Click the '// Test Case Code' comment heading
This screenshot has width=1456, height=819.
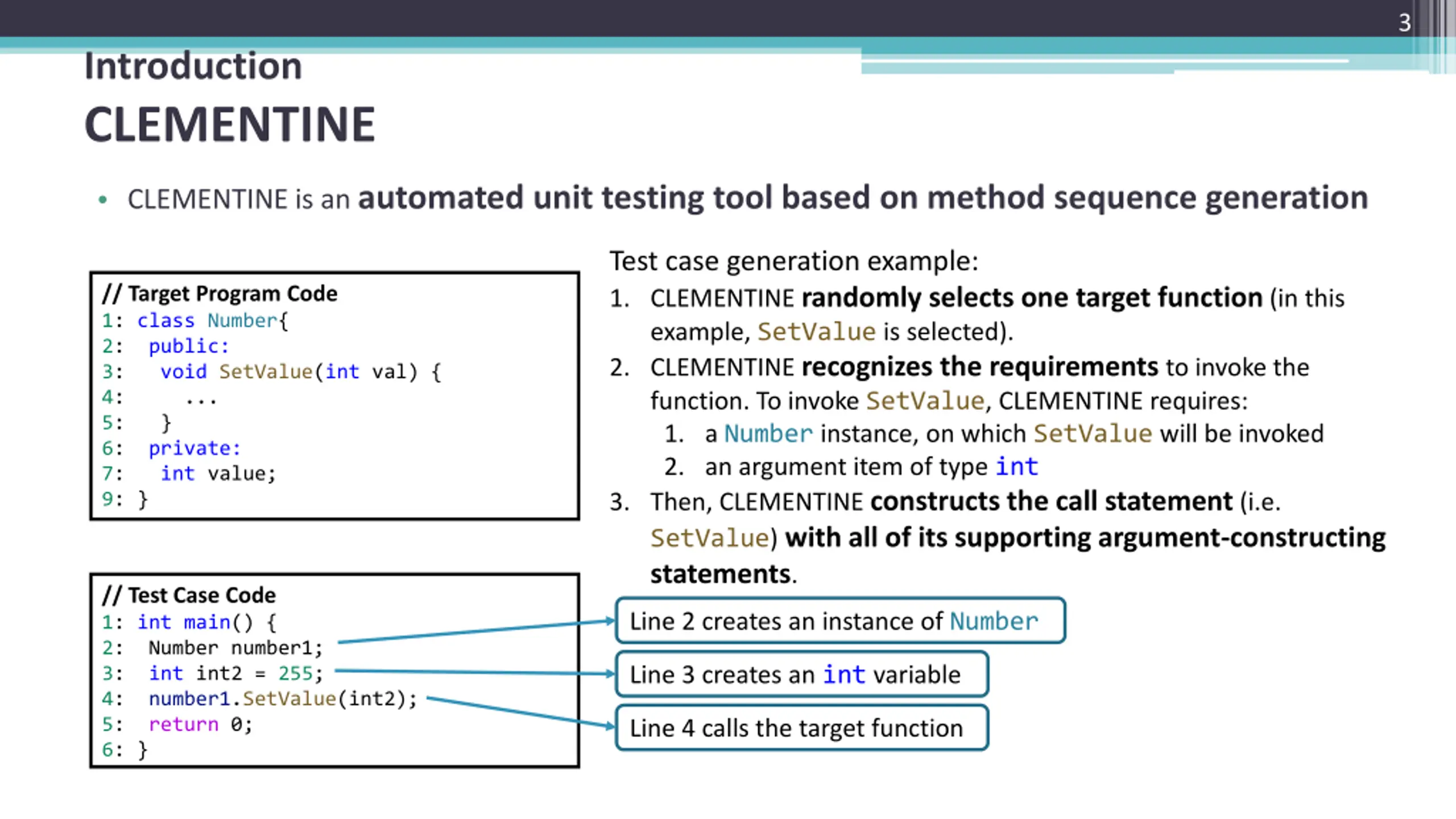coord(189,595)
